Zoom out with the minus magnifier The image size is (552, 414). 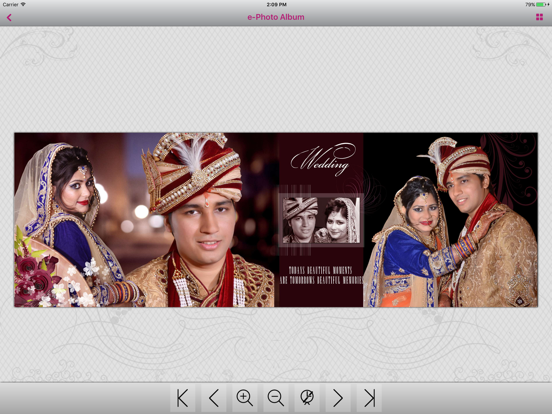pos(276,398)
